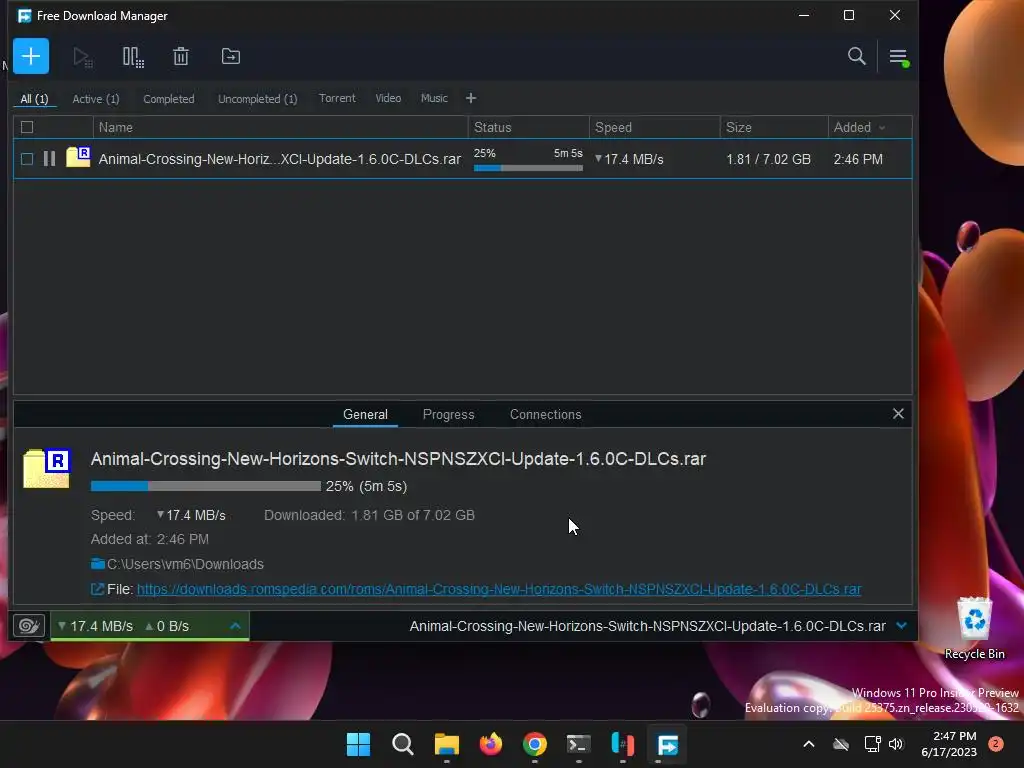Click the 0 B/s upload speed in status bar
Screen dimensions: 1024x768
167,626
